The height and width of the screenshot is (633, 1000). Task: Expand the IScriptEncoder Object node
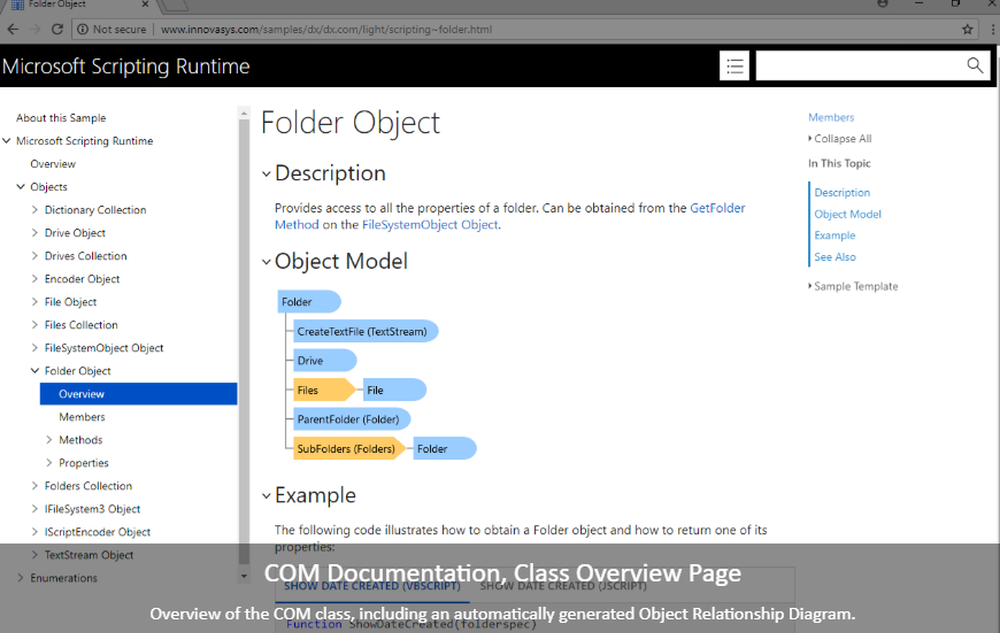tap(35, 532)
